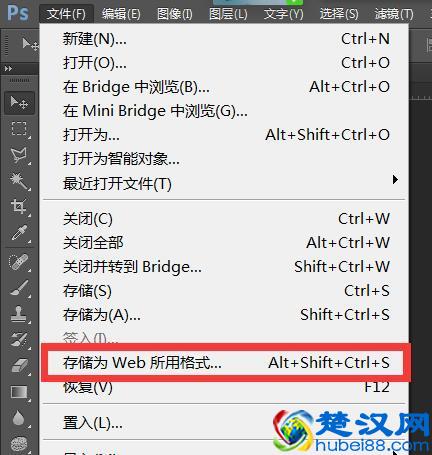Select the Polygonal Lasso tool

pyautogui.click(x=19, y=155)
